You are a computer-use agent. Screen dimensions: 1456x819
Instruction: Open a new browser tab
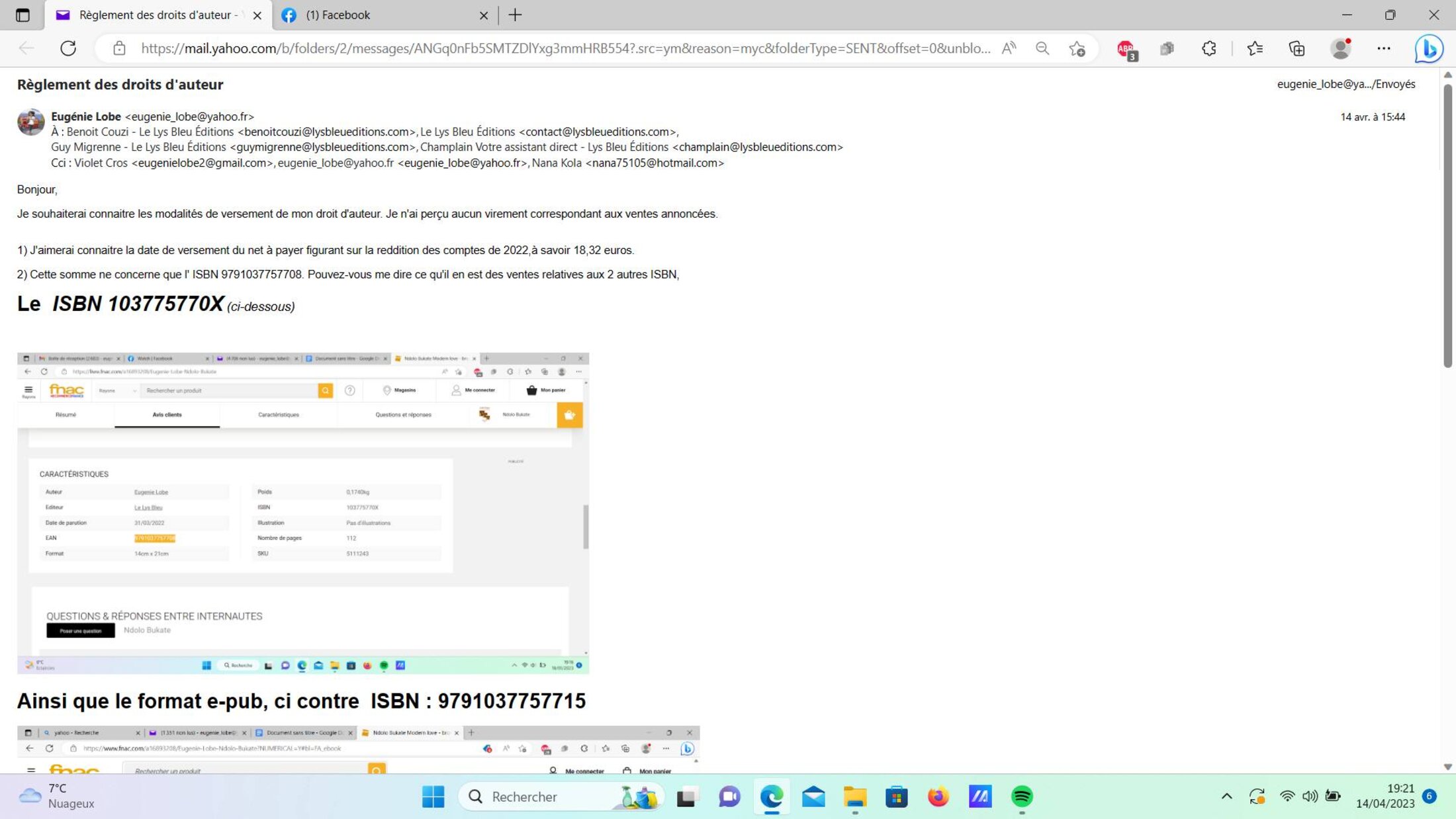pyautogui.click(x=515, y=15)
